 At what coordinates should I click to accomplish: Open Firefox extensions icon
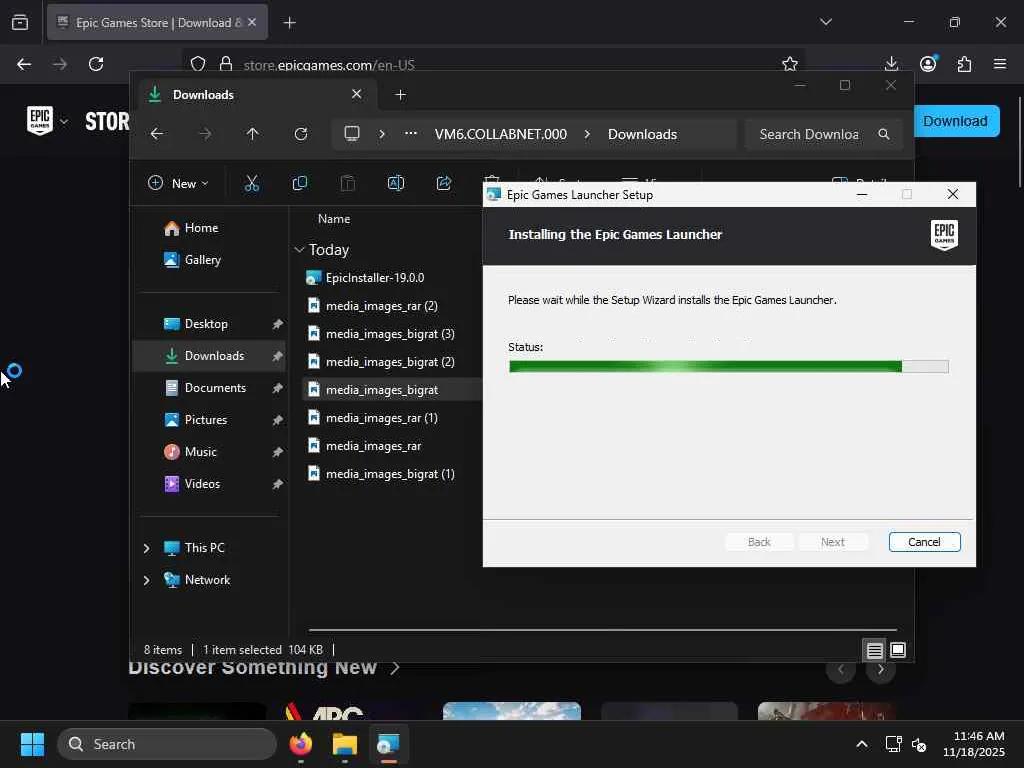965,64
